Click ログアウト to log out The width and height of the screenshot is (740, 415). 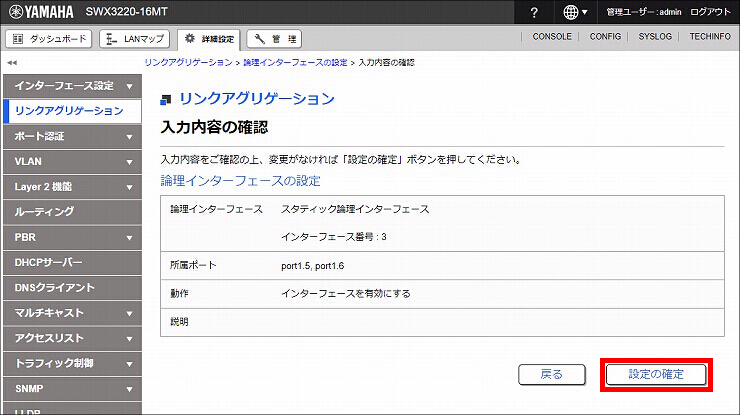pyautogui.click(x=710, y=12)
